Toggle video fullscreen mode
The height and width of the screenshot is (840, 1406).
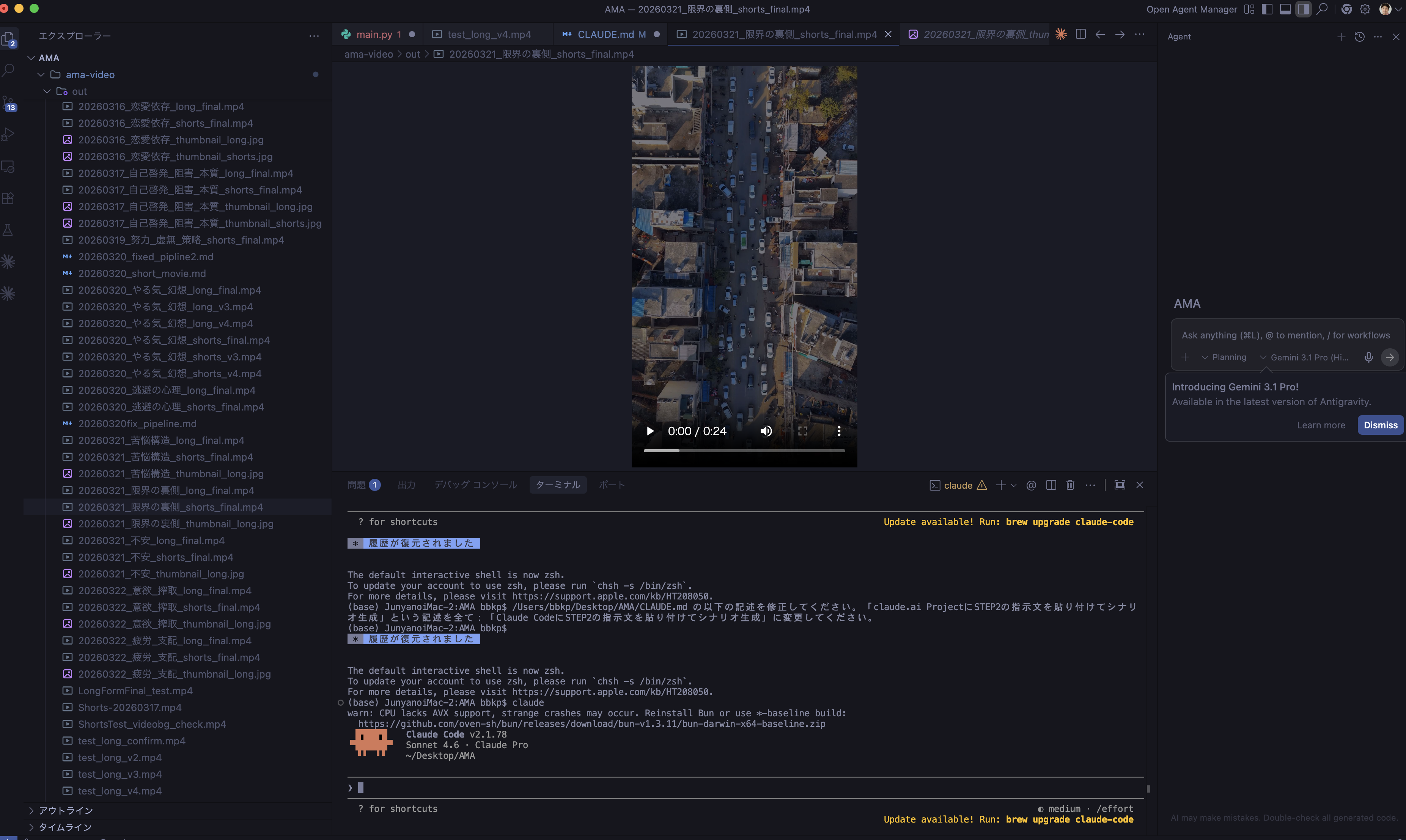pos(803,431)
